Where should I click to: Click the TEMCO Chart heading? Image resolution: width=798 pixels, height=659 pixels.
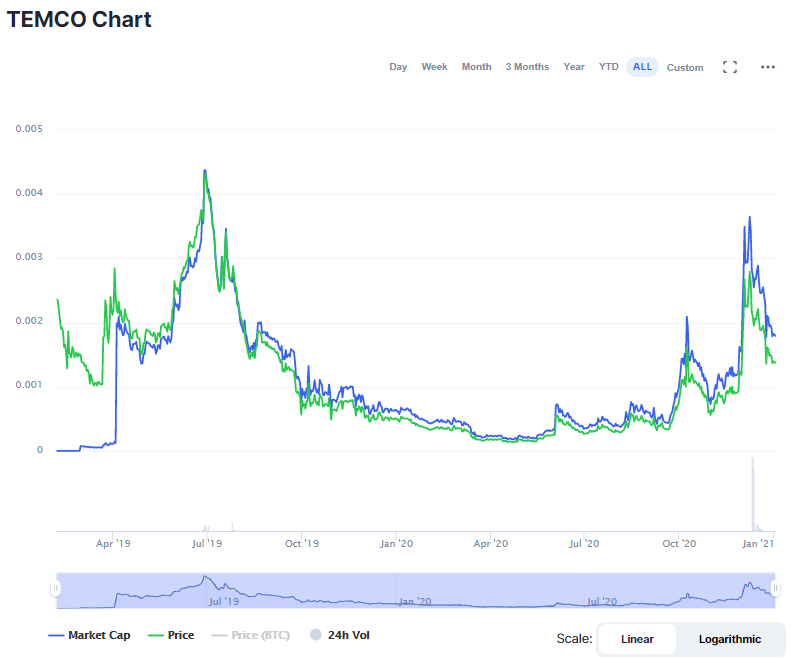click(79, 19)
